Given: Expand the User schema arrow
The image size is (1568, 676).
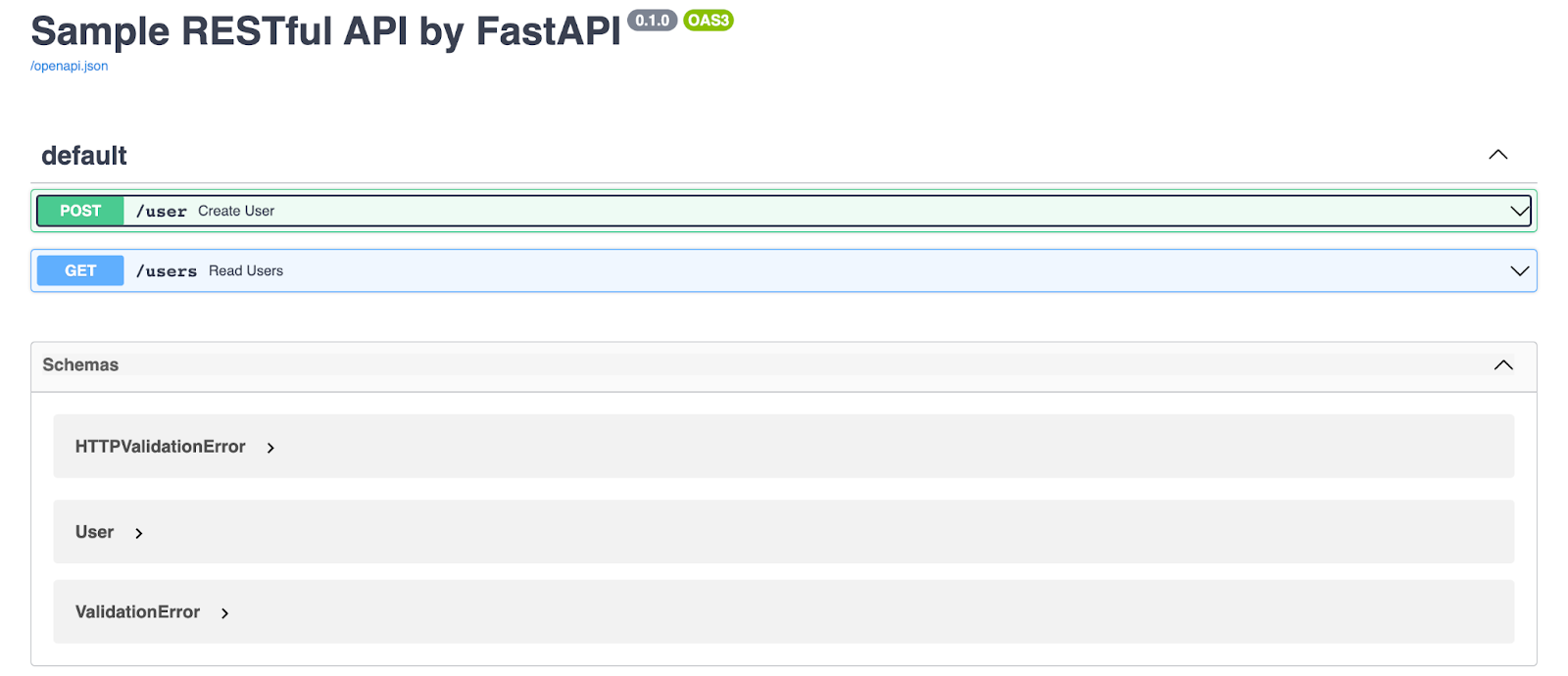Looking at the screenshot, I should tap(139, 533).
